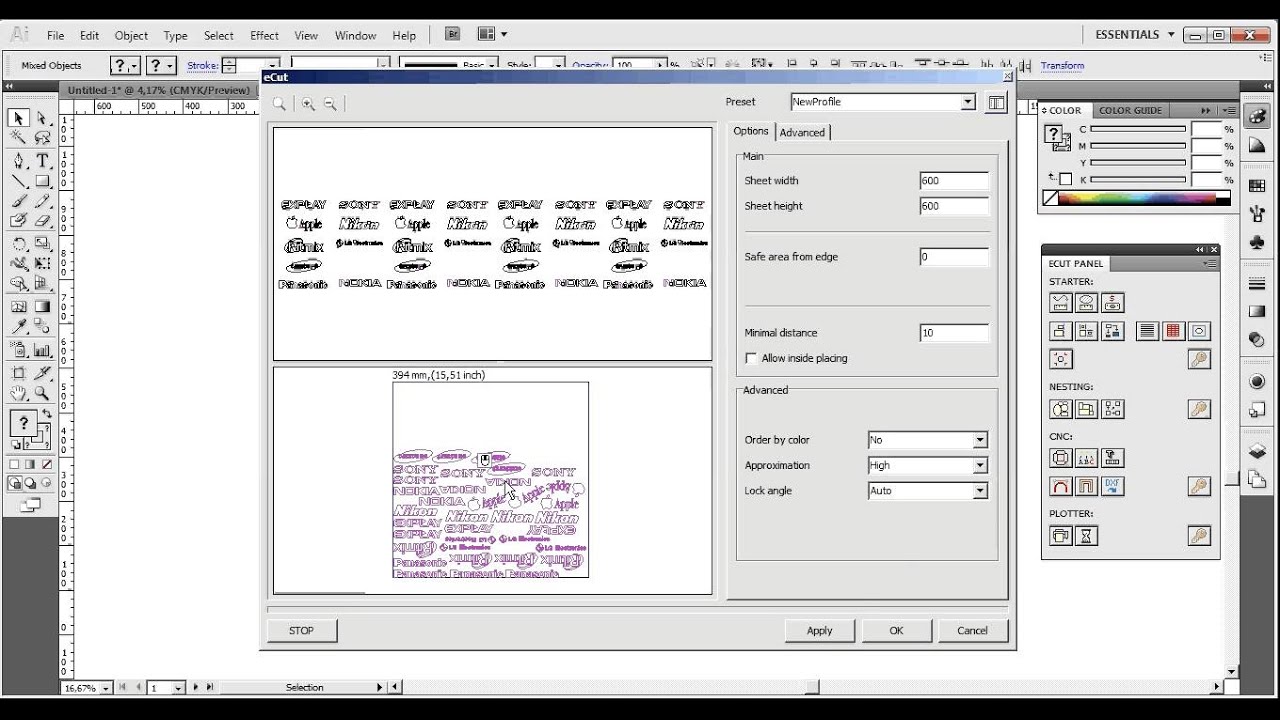This screenshot has height=720, width=1280.
Task: Open the File menu
Action: pyautogui.click(x=56, y=35)
